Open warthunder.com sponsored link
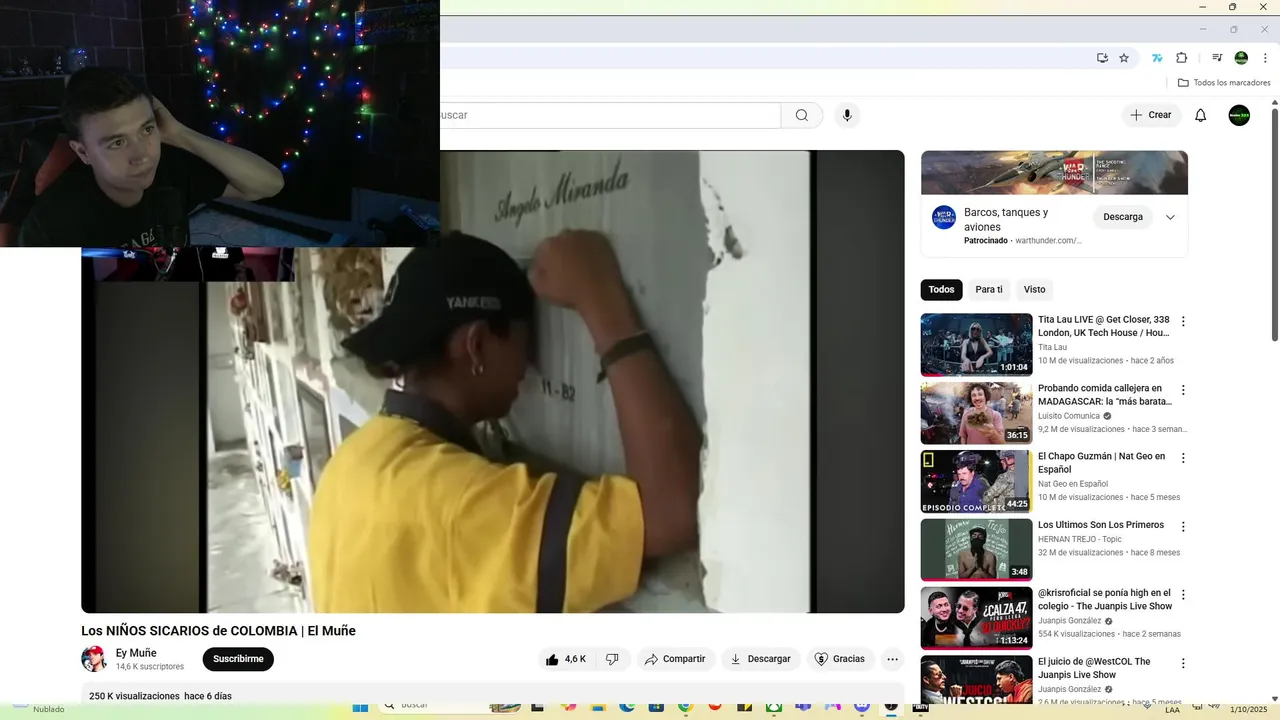 click(1048, 241)
